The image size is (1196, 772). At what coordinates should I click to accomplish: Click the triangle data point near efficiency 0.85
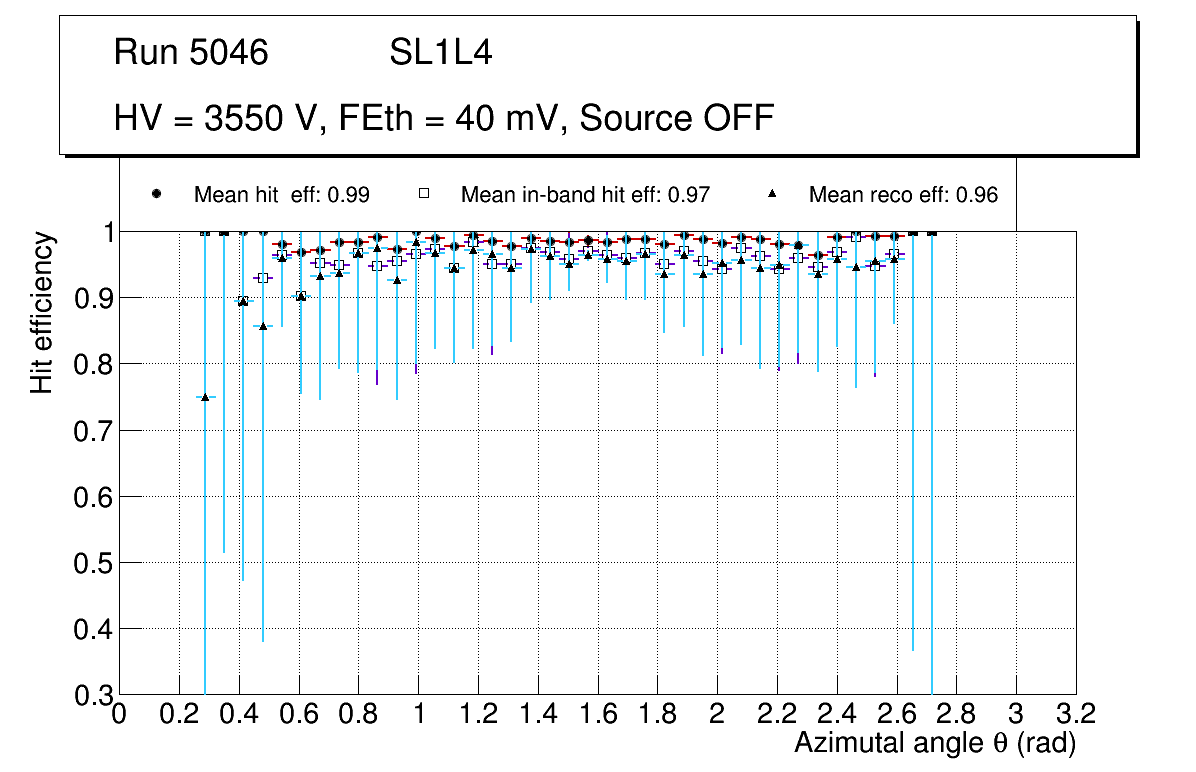(263, 326)
